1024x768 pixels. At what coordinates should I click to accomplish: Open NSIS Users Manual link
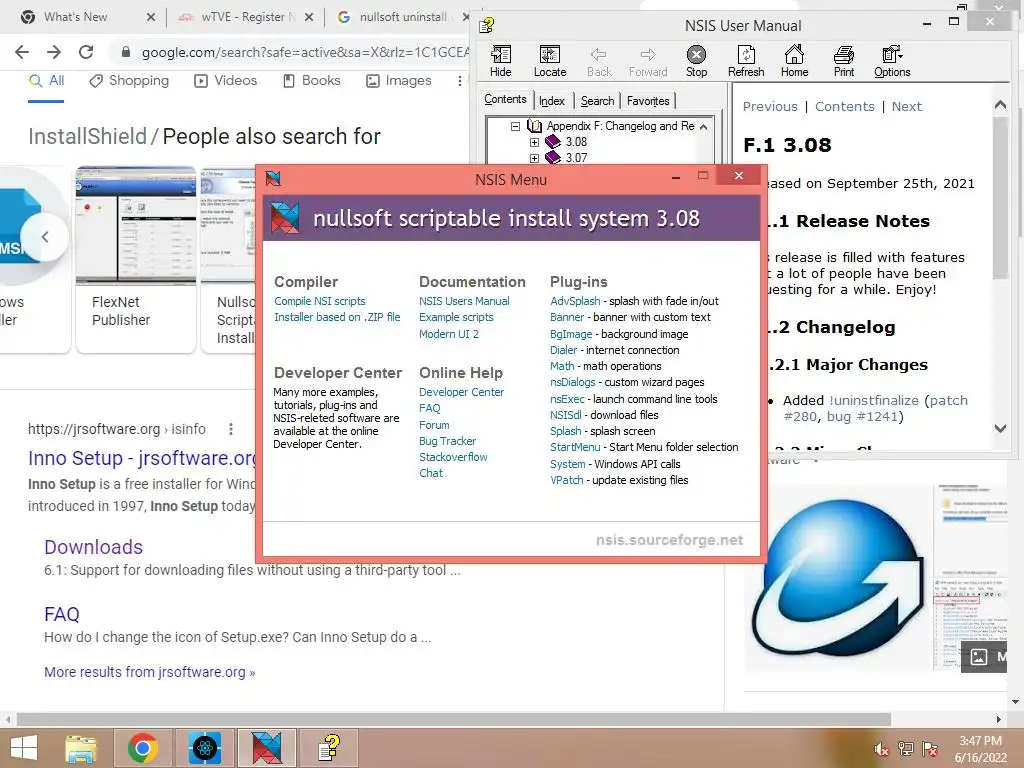pos(464,301)
